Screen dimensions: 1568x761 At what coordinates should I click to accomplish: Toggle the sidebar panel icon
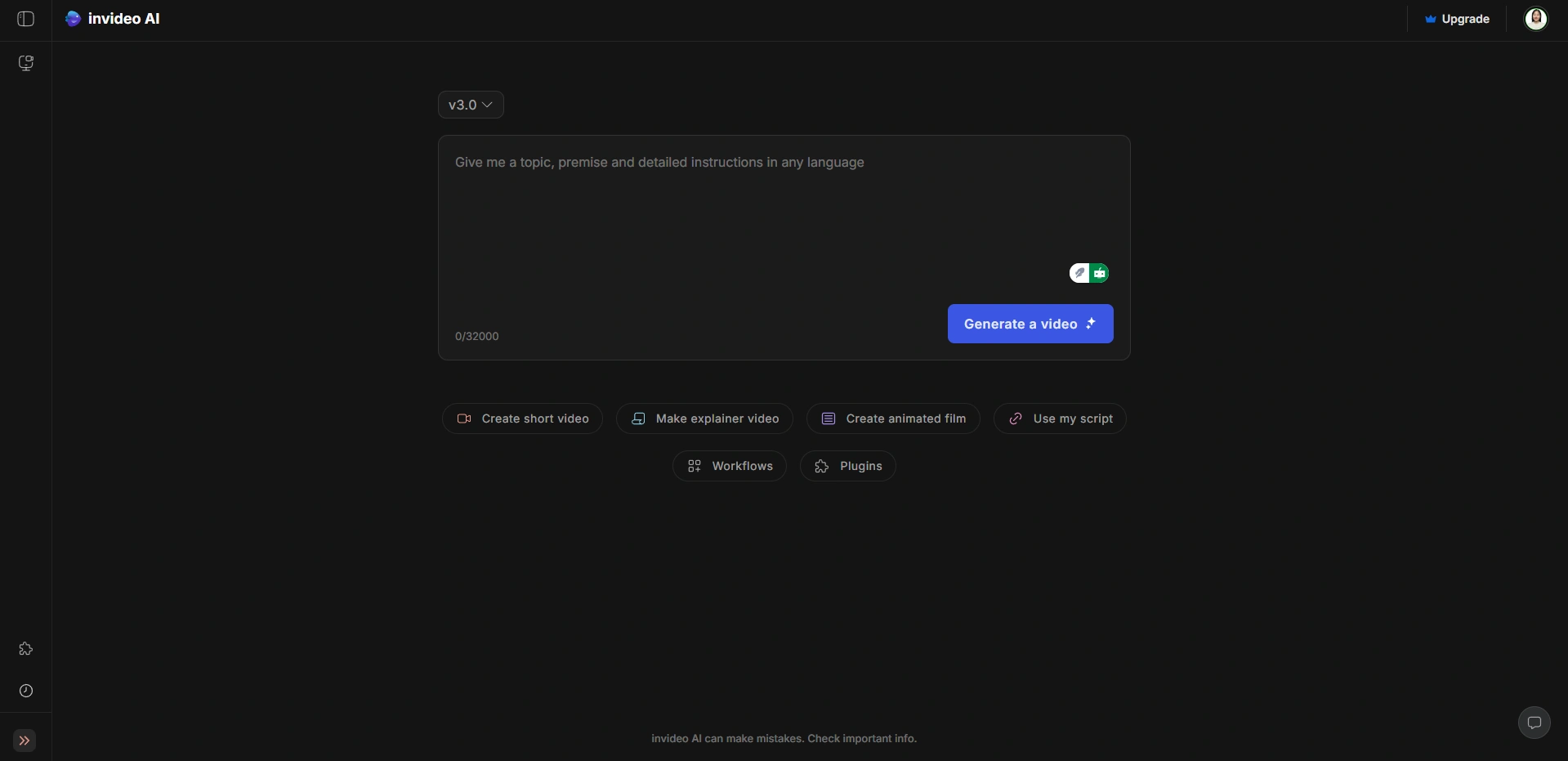(x=26, y=19)
